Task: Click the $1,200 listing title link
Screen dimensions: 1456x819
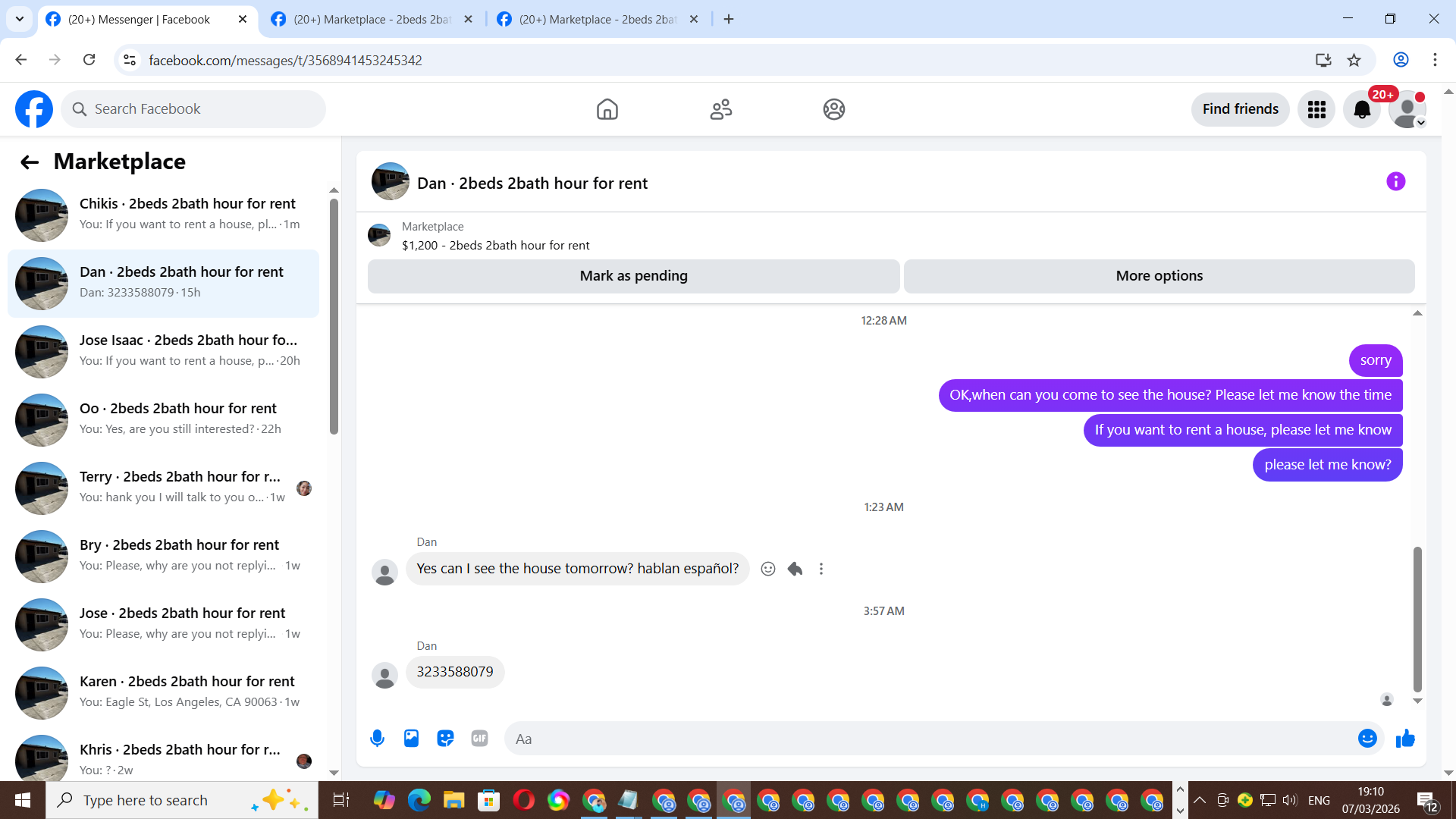Action: click(x=496, y=246)
